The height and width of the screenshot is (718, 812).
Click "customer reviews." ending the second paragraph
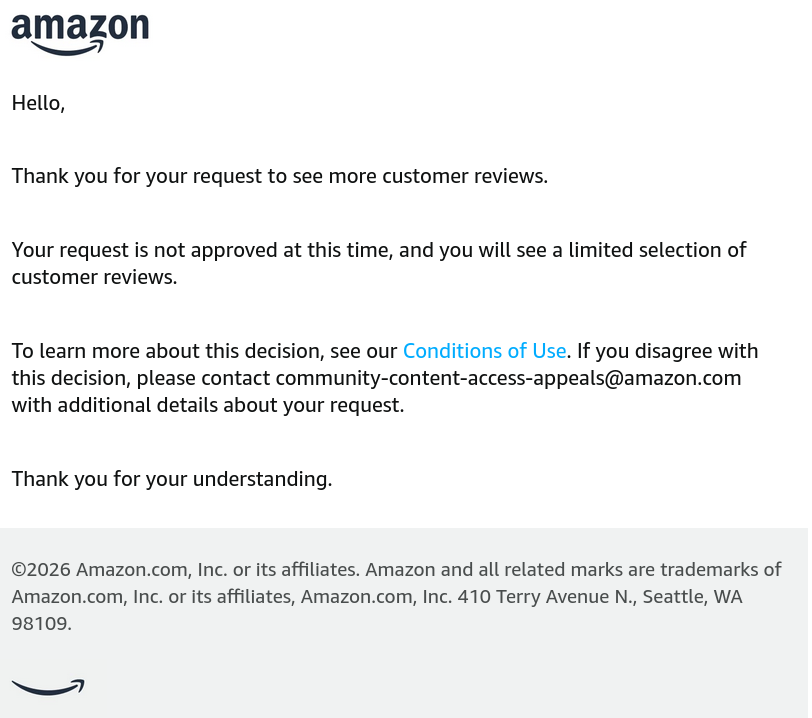[x=94, y=277]
